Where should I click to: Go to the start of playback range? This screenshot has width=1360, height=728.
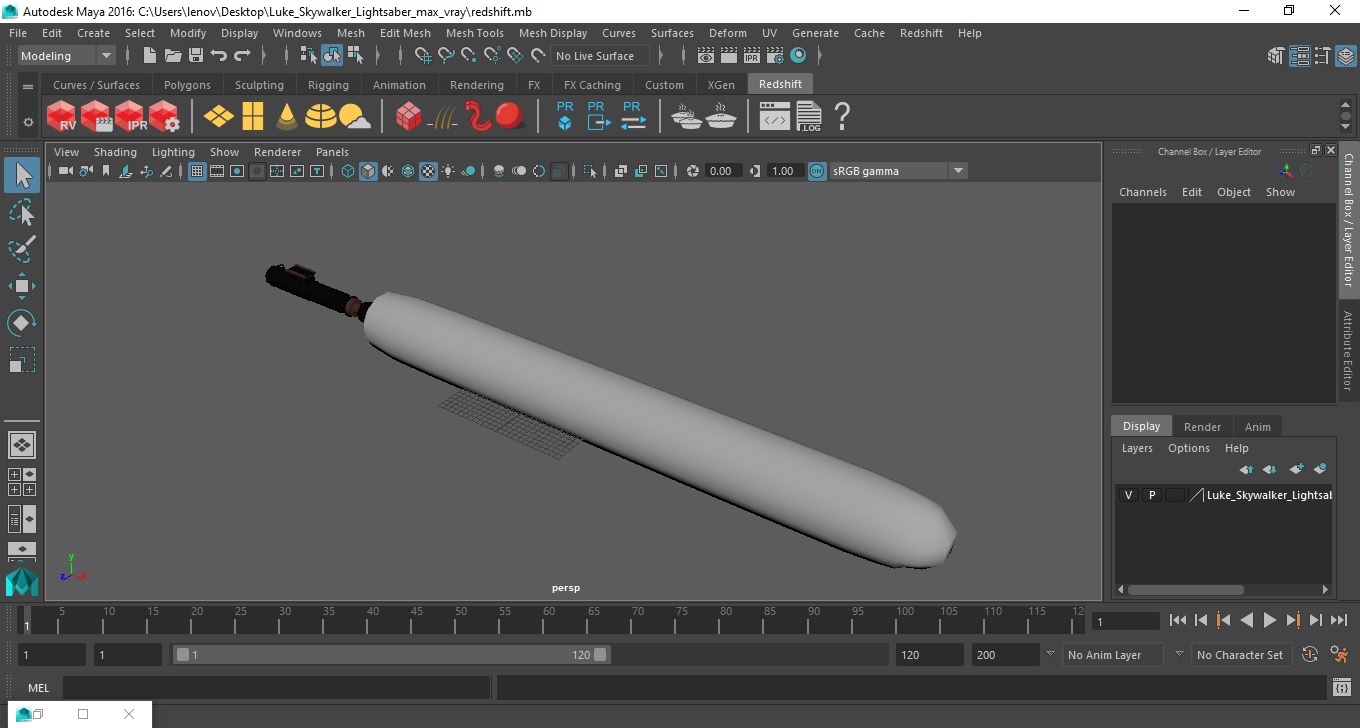[x=1178, y=621]
